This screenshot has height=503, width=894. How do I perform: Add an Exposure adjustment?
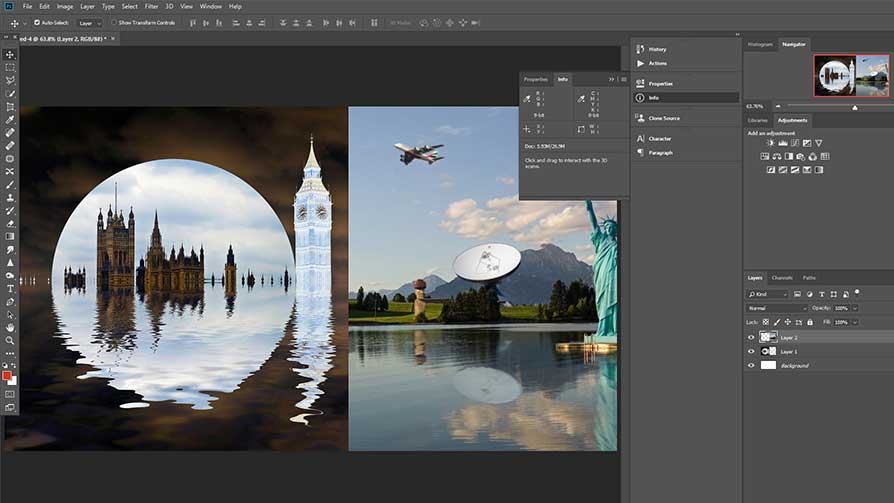(807, 143)
